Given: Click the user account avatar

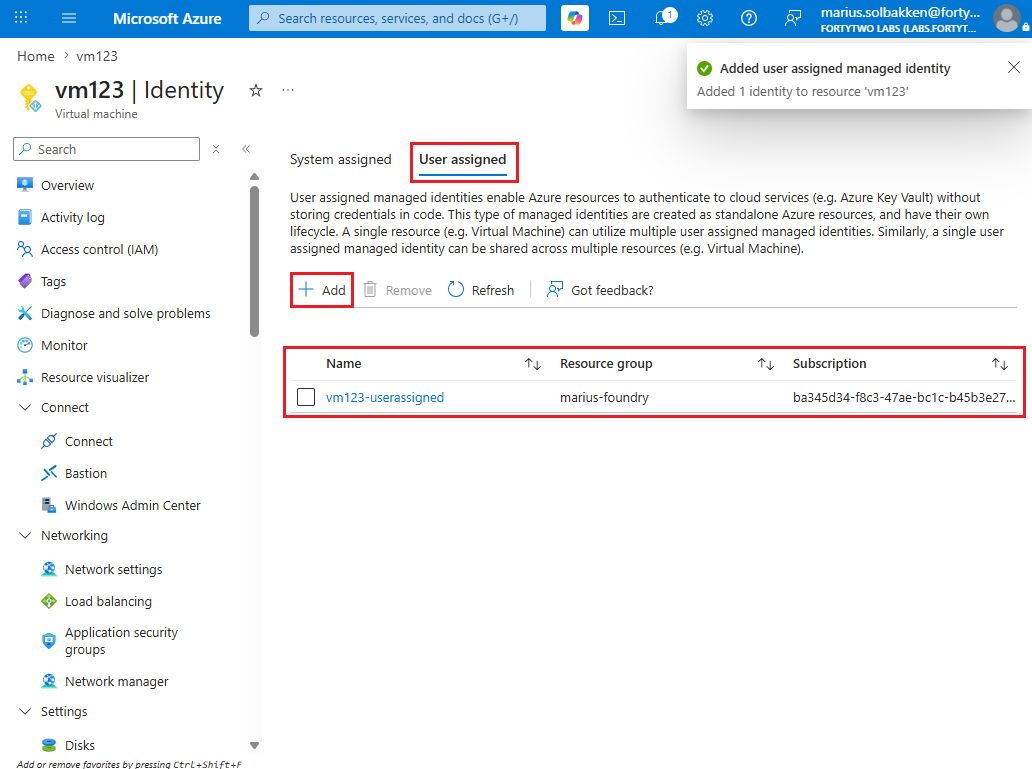Looking at the screenshot, I should pos(1006,18).
